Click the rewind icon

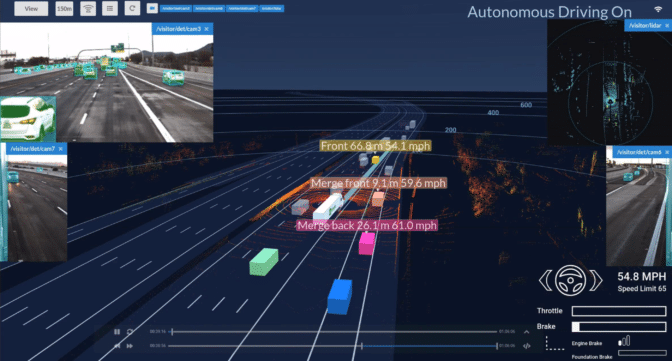pyautogui.click(x=117, y=346)
